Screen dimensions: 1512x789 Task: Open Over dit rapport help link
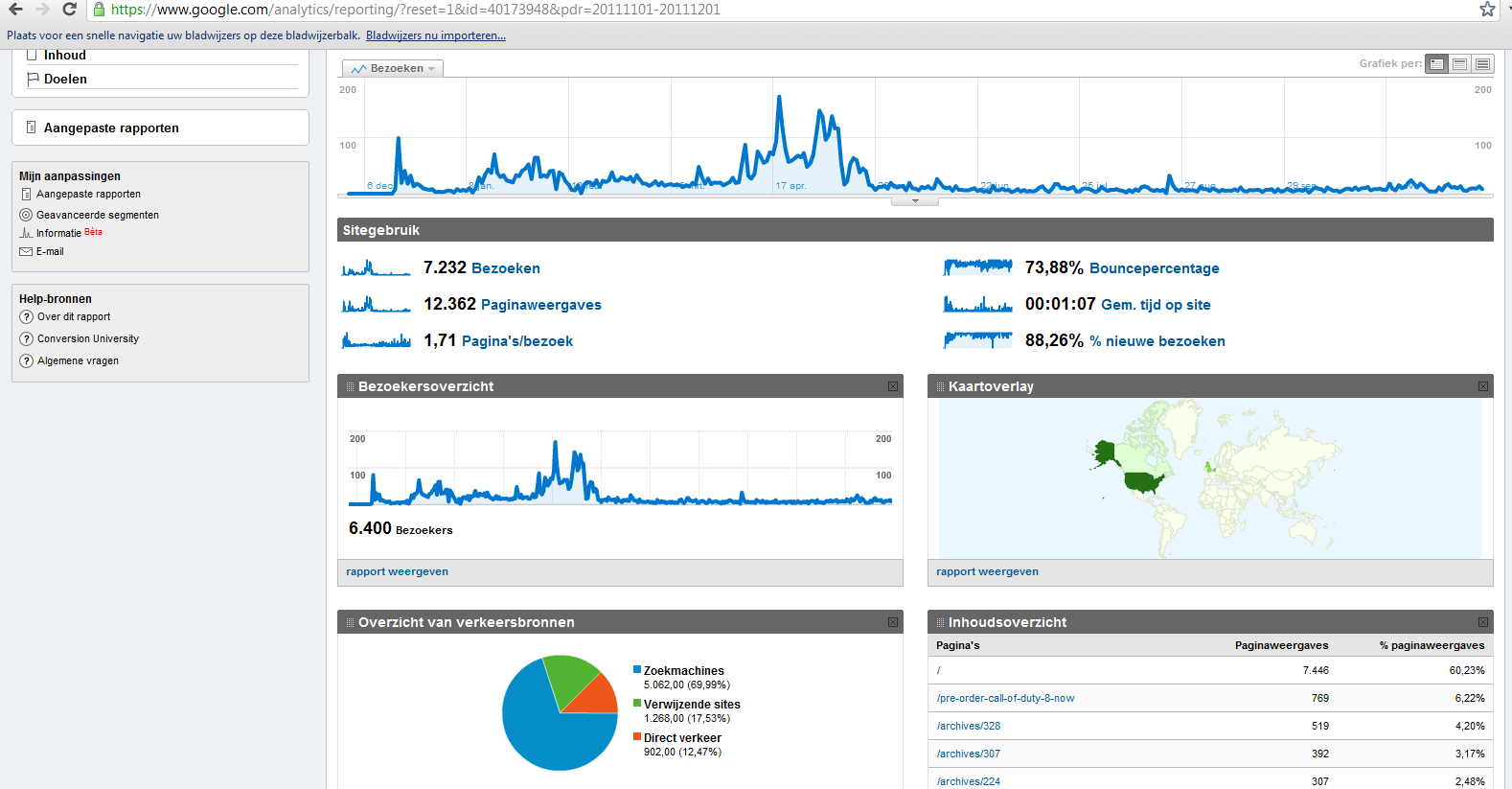pos(74,317)
